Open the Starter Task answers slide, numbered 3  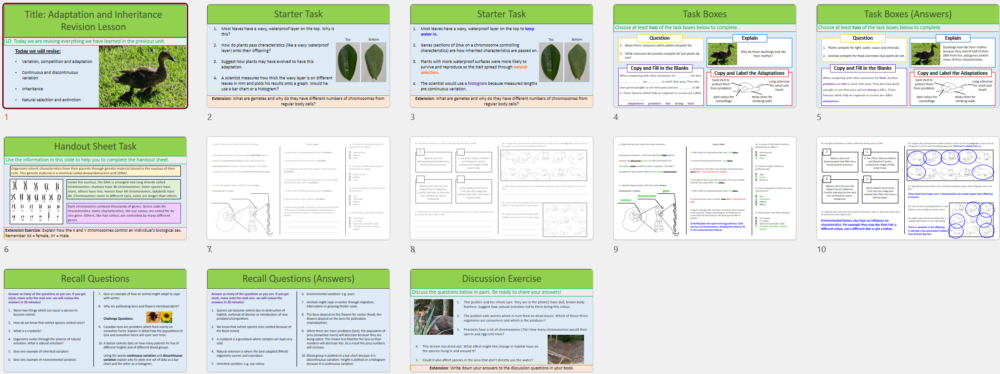pyautogui.click(x=501, y=56)
